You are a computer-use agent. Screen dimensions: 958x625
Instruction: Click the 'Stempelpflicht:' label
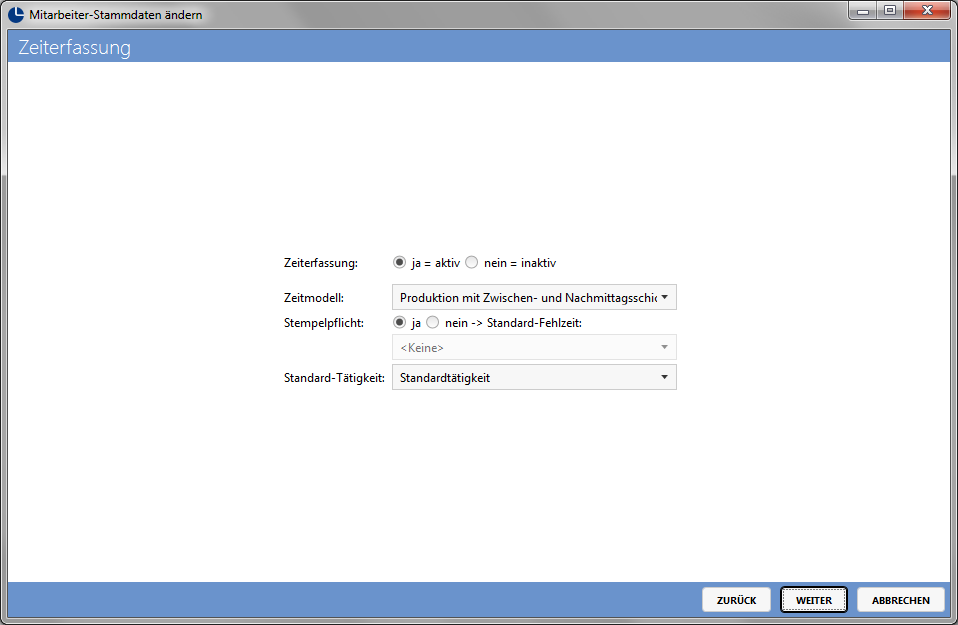click(x=324, y=323)
